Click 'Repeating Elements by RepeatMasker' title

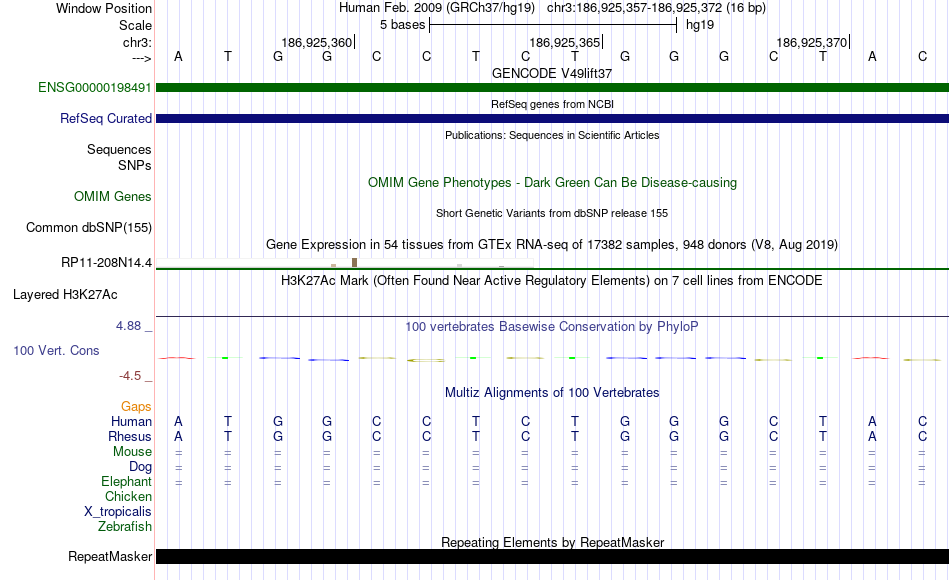552,542
